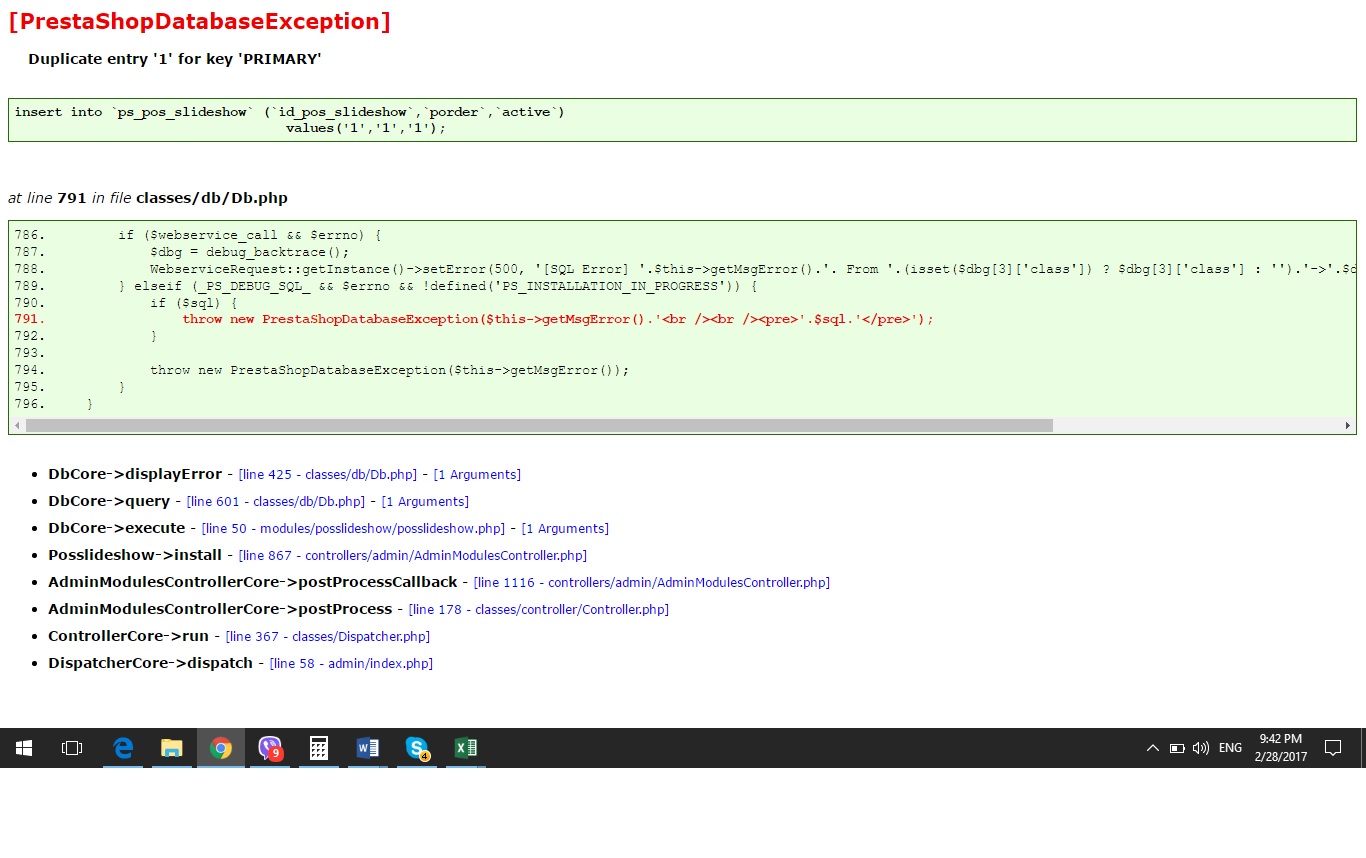The height and width of the screenshot is (858, 1366).
Task: Switch to Microsoft Excel on the taskbar
Action: pyautogui.click(x=466, y=748)
